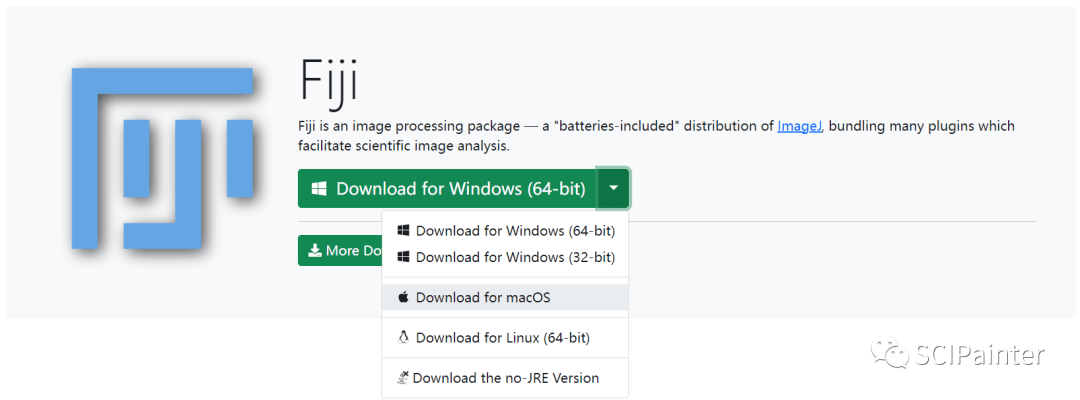The image size is (1080, 400).
Task: Select the 'Download for macOS' menu option
Action: [483, 298]
